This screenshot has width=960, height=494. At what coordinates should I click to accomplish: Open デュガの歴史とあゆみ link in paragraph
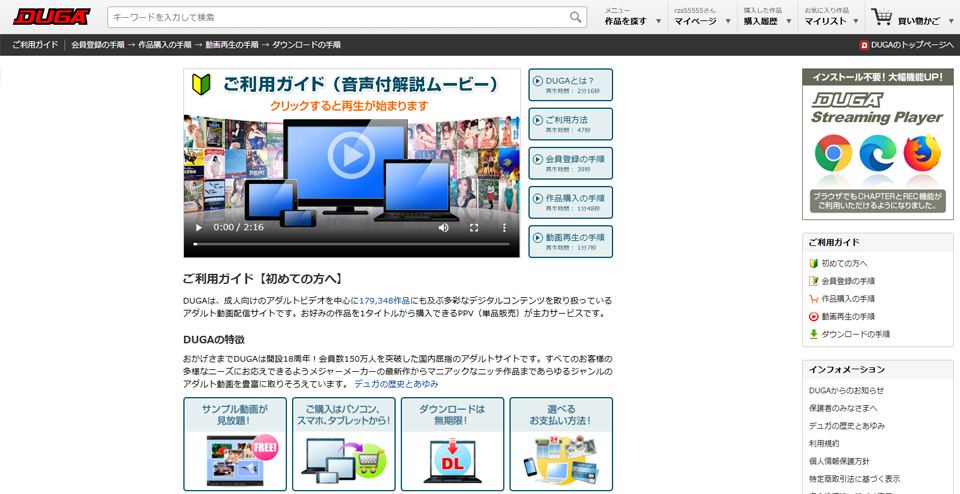(396, 384)
